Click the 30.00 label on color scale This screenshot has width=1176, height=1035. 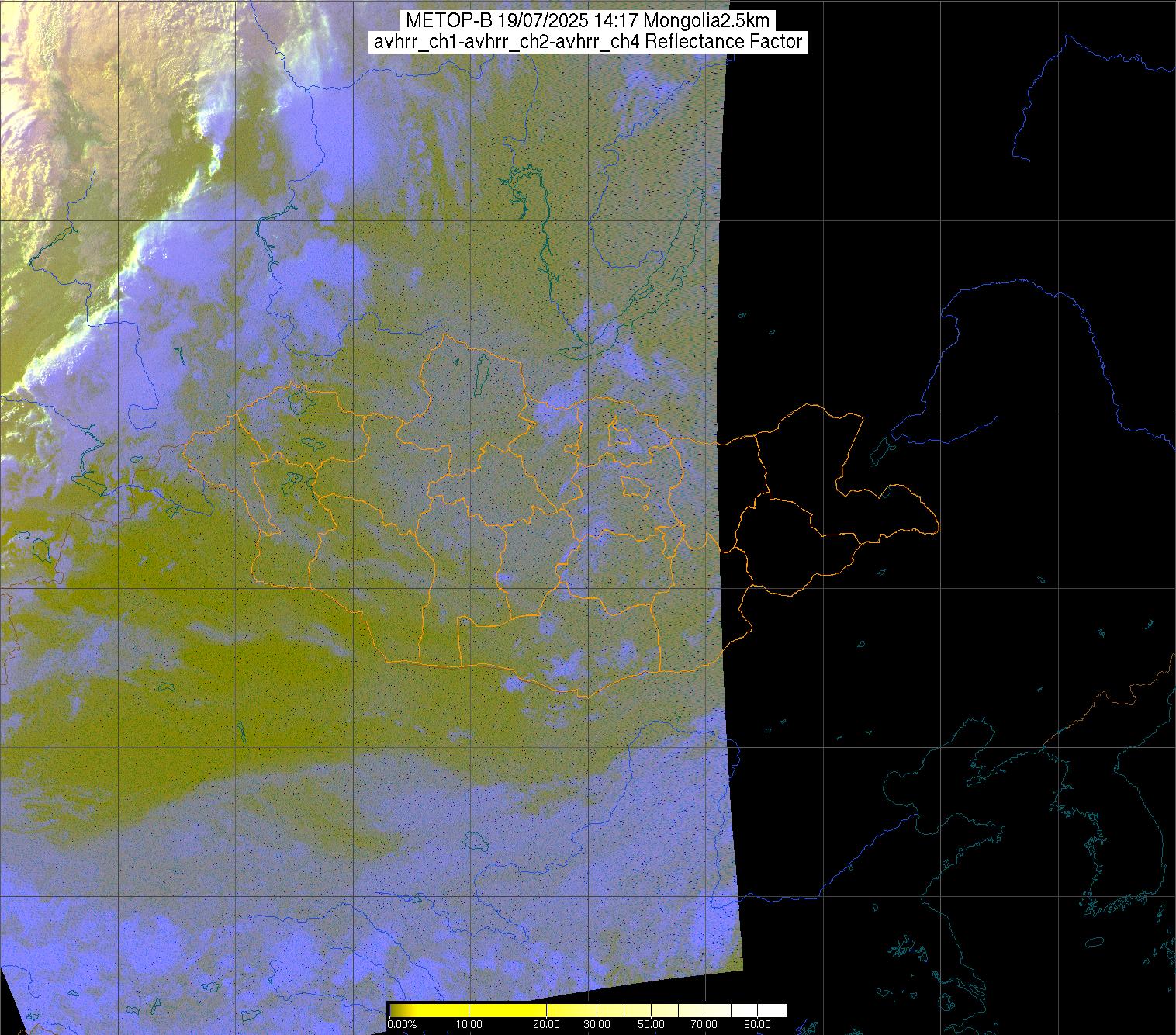[597, 1025]
